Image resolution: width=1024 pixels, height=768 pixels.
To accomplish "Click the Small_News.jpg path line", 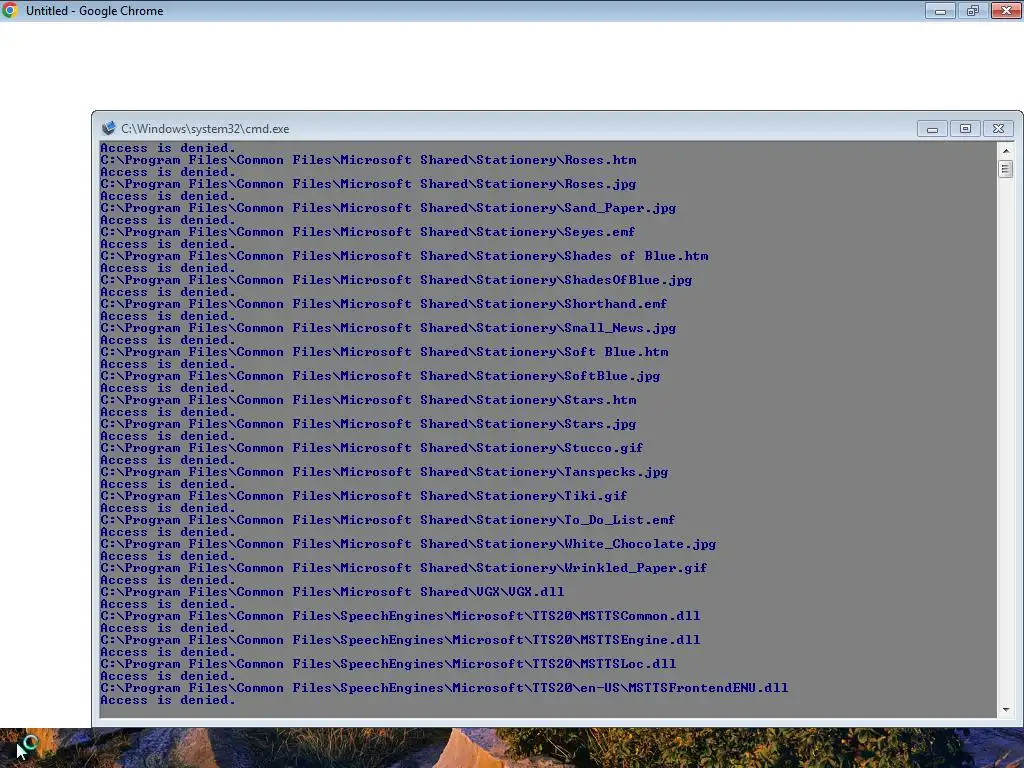I will [x=388, y=328].
